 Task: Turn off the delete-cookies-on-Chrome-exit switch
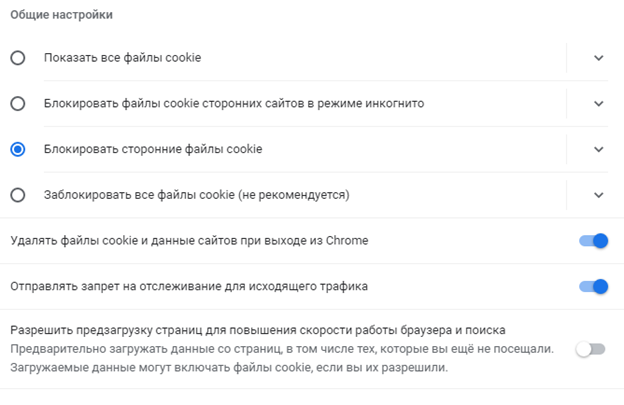593,241
